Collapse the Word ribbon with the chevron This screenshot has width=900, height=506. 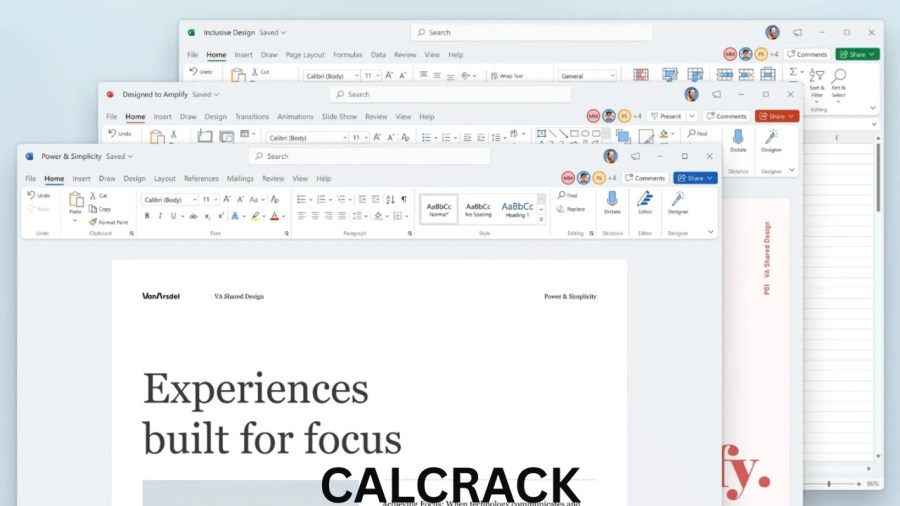point(711,232)
